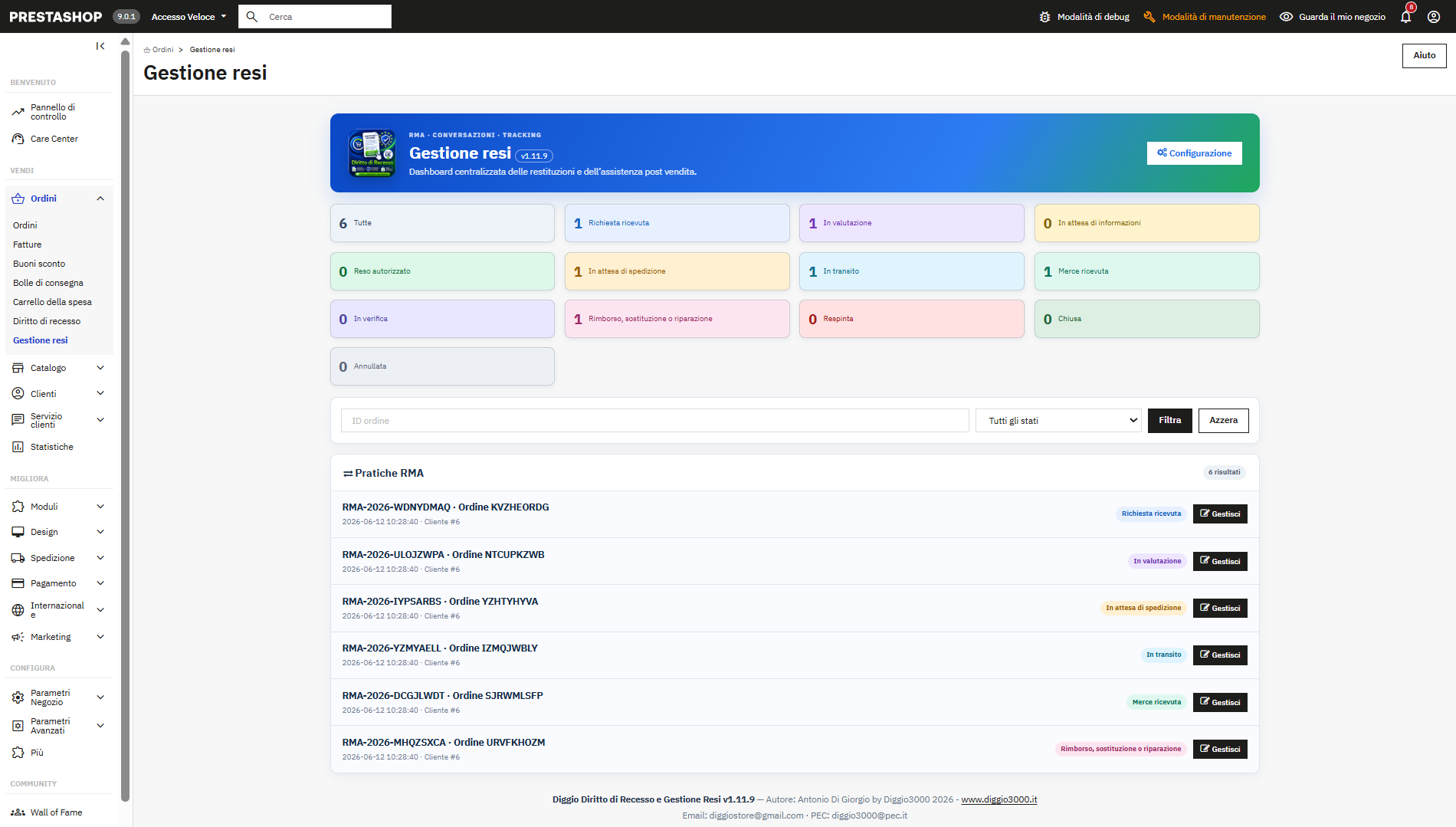1456x827 pixels.
Task: Manage RMA-2026-WDNYDMAQ with Gestisci
Action: (x=1220, y=514)
